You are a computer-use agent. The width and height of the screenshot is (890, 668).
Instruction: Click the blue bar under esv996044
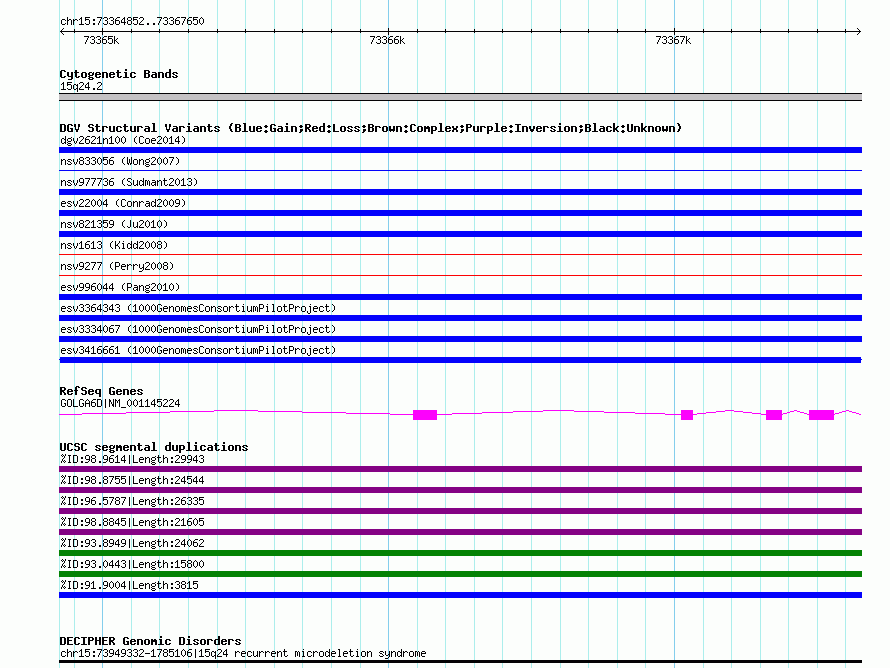(460, 297)
